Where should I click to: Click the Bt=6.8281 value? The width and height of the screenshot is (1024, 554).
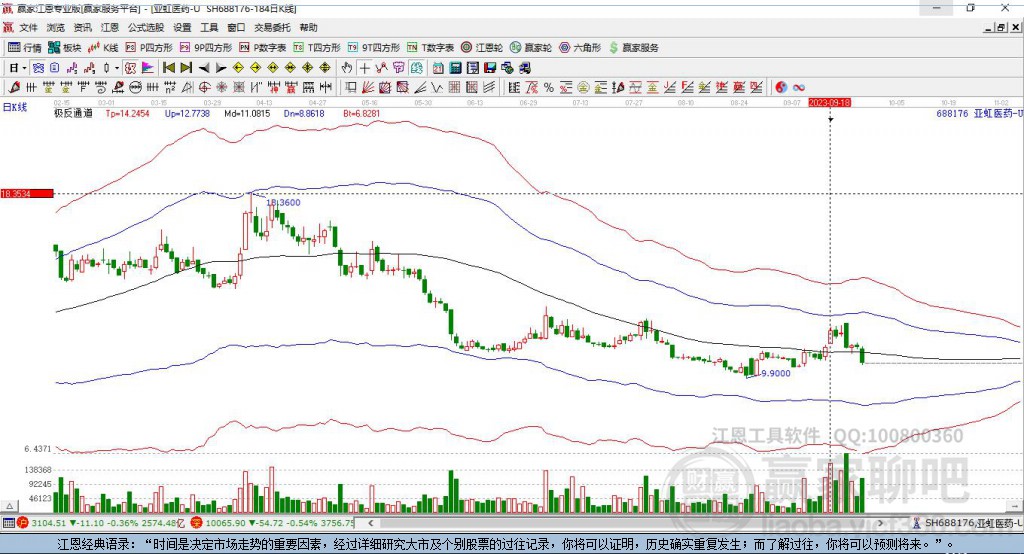361,113
